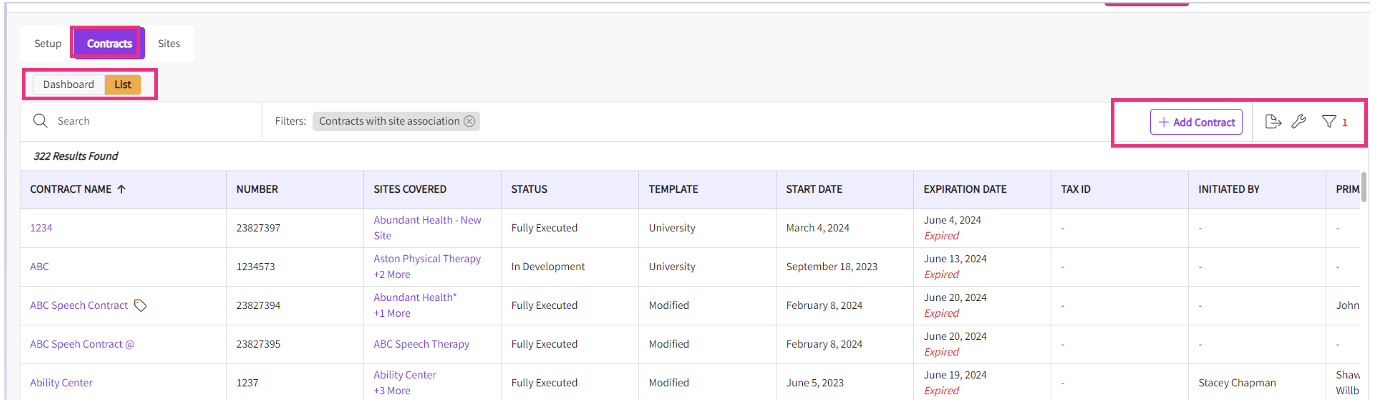This screenshot has width=1378, height=404.
Task: Click the sort arrow on Contract Name
Action: coord(122,189)
